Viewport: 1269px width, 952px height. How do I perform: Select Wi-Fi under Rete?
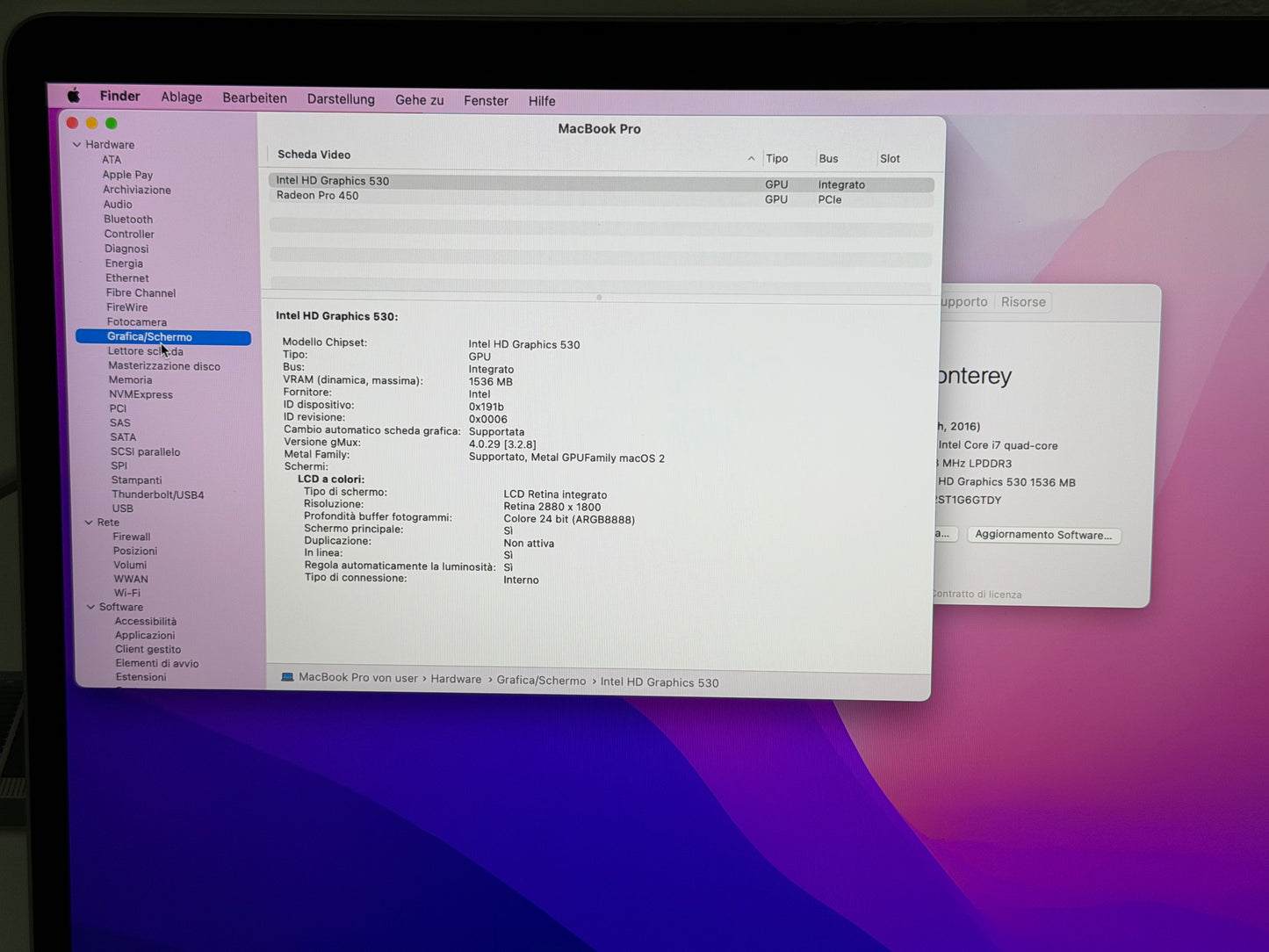(127, 593)
